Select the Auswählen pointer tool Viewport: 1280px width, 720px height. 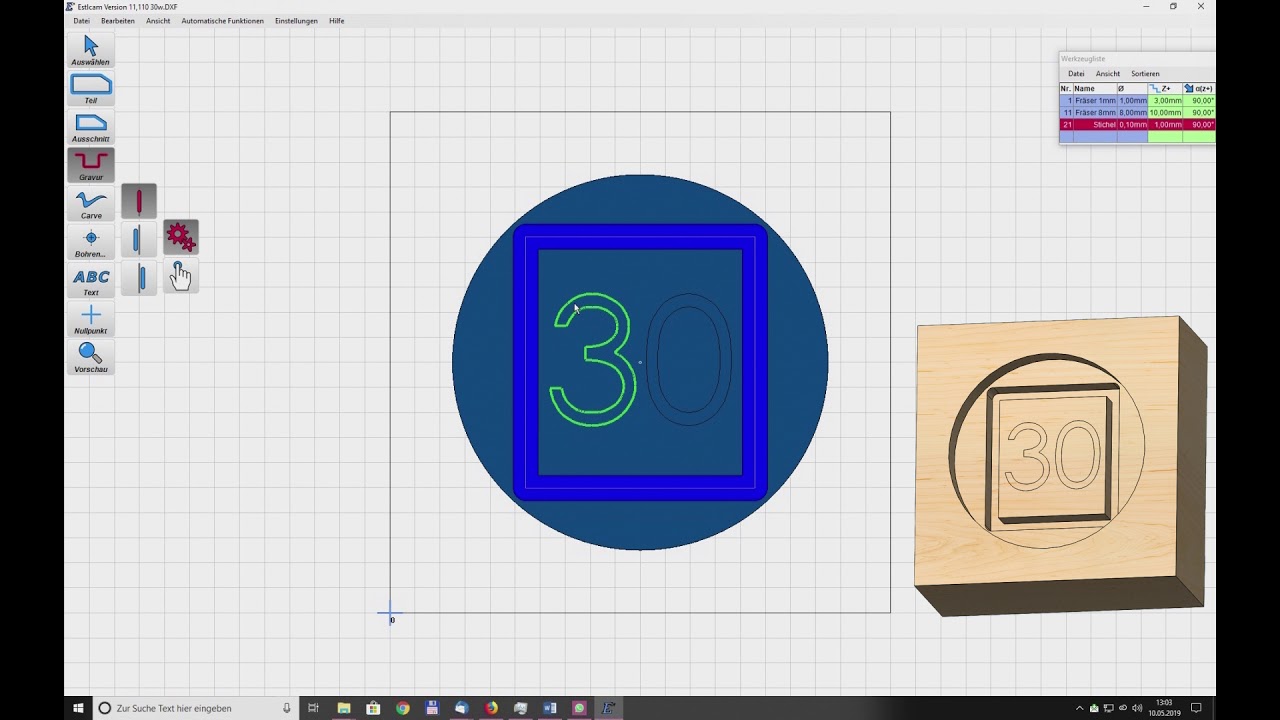tap(91, 50)
